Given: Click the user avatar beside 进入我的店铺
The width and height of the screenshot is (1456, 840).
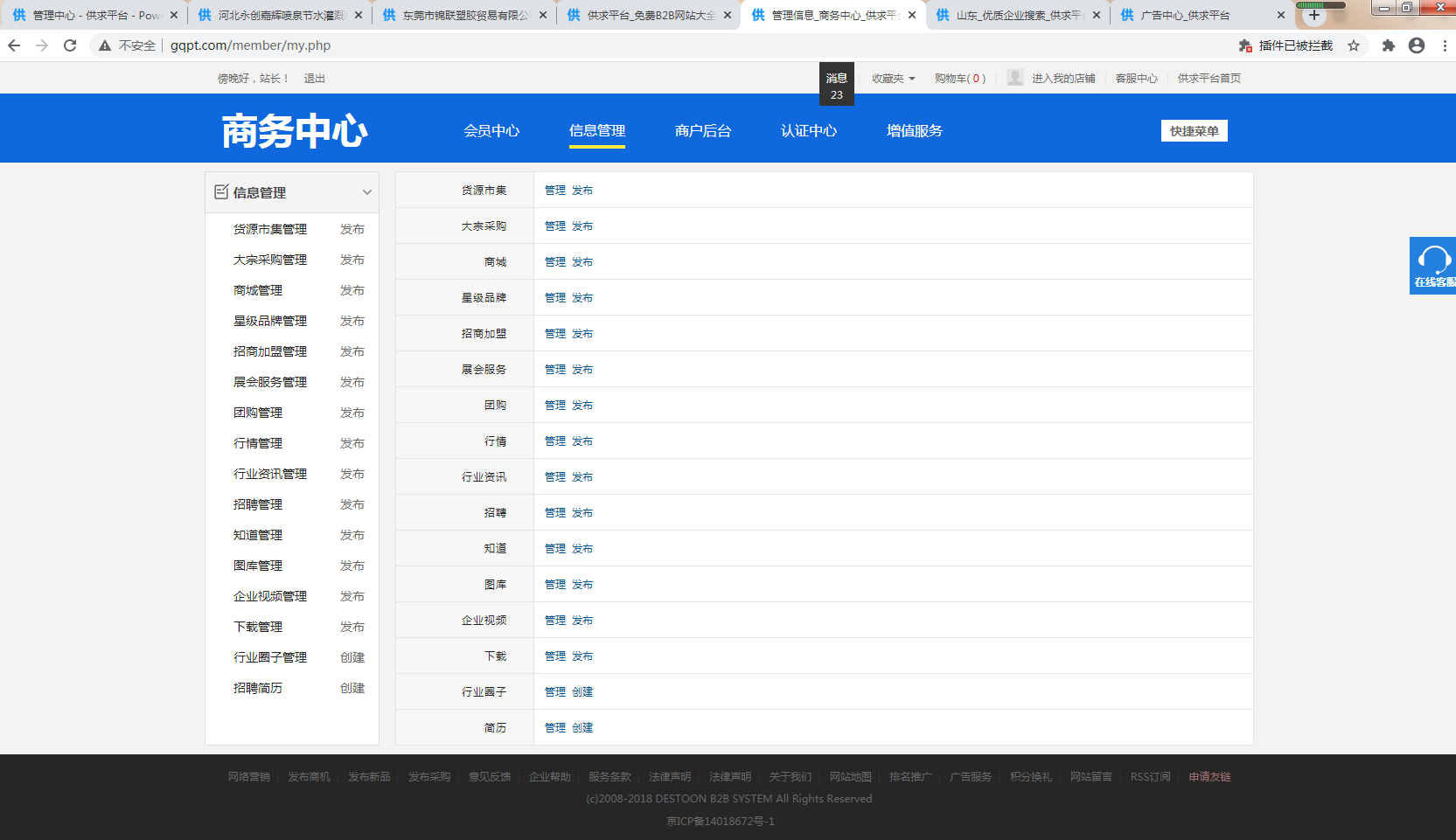Looking at the screenshot, I should (x=1014, y=78).
